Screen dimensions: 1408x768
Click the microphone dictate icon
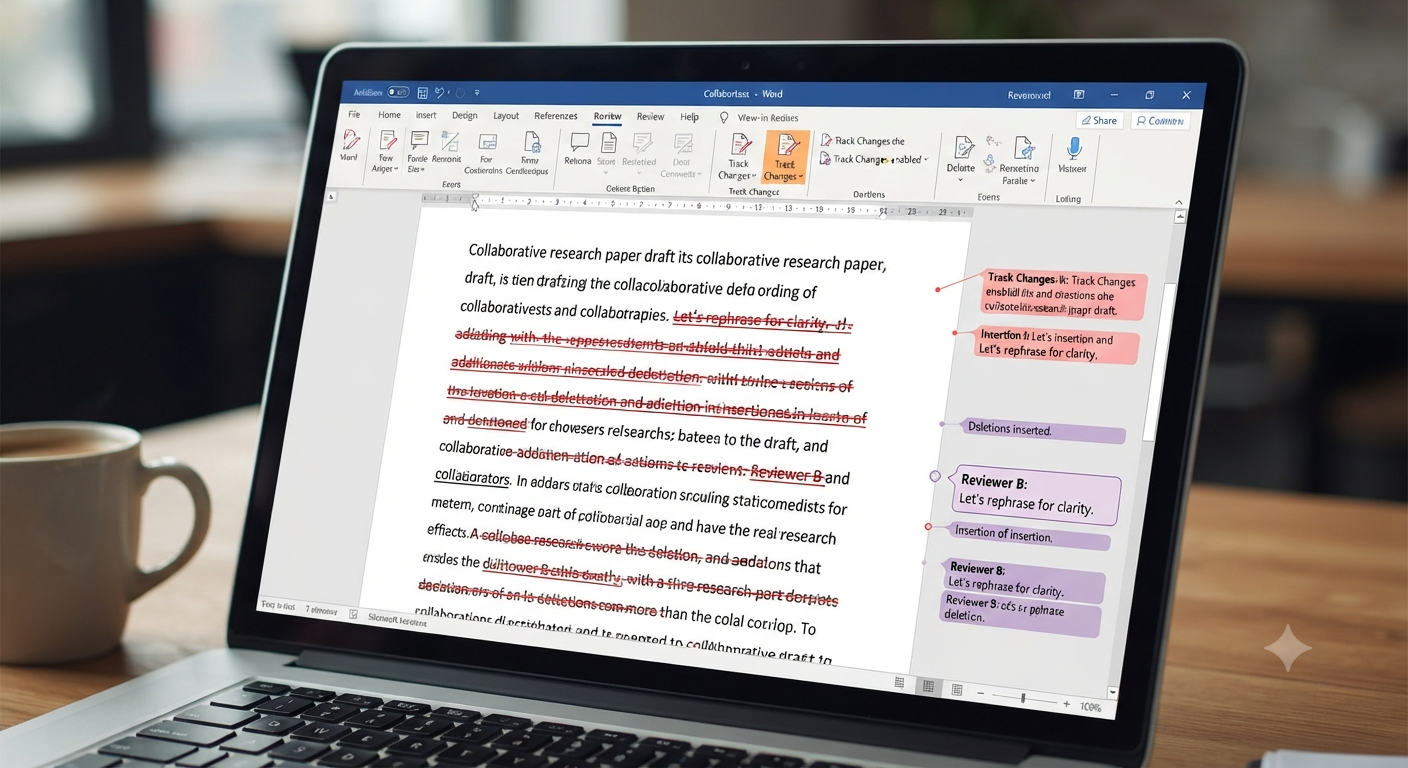[x=1074, y=150]
